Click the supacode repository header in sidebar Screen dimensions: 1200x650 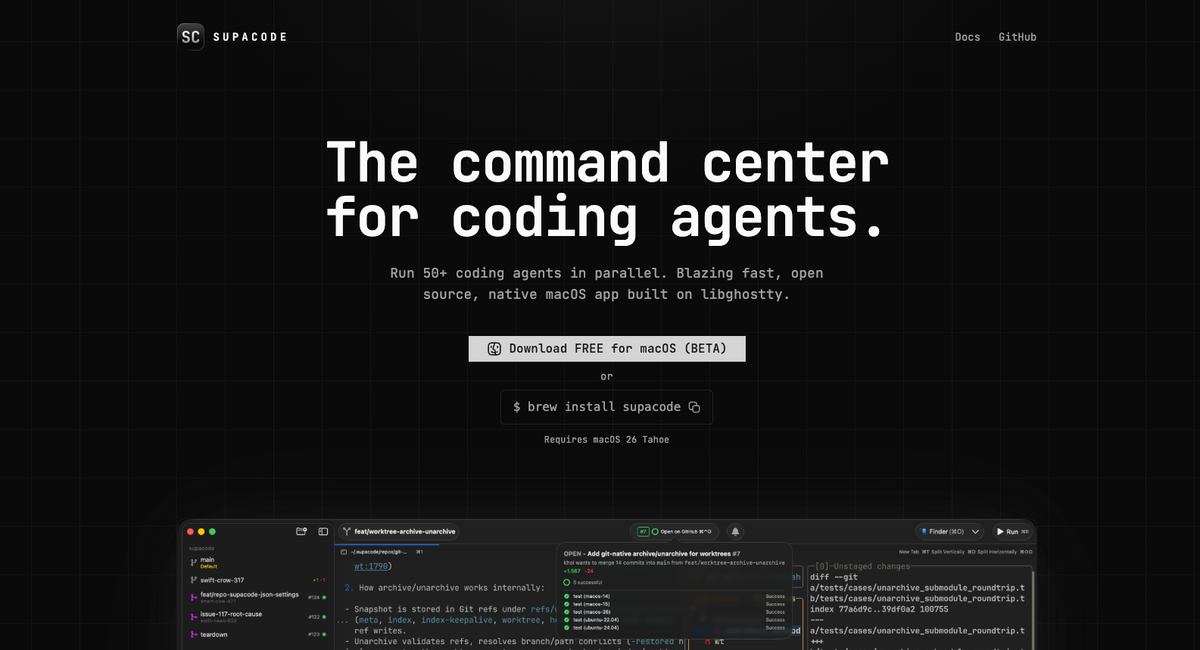(x=203, y=549)
